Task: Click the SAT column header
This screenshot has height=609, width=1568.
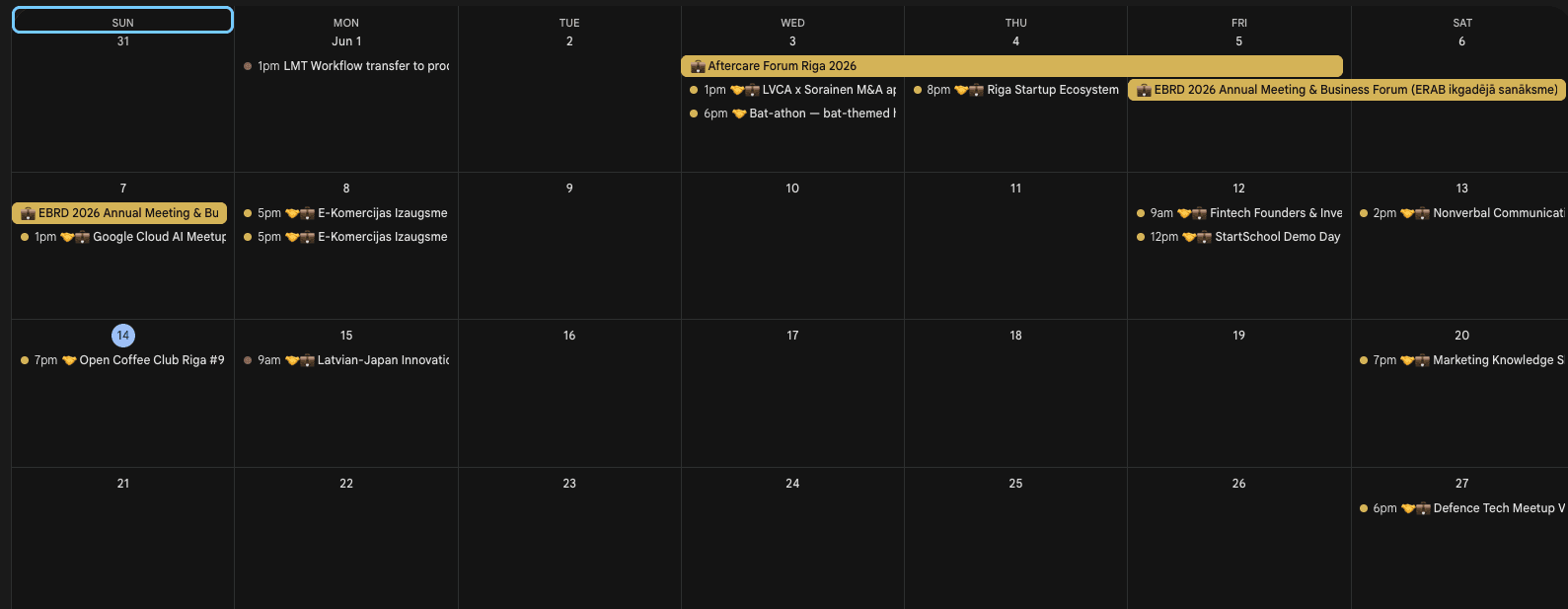Action: (x=1461, y=23)
